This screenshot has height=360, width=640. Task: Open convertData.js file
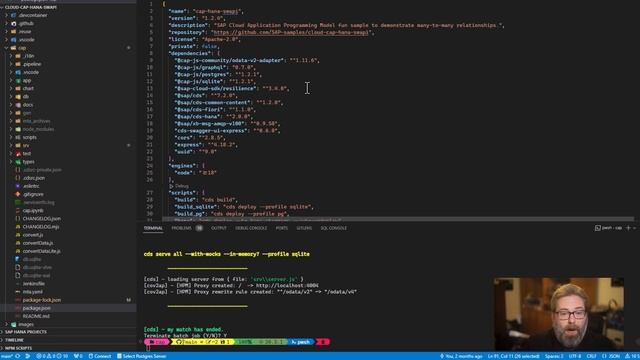tap(38, 243)
